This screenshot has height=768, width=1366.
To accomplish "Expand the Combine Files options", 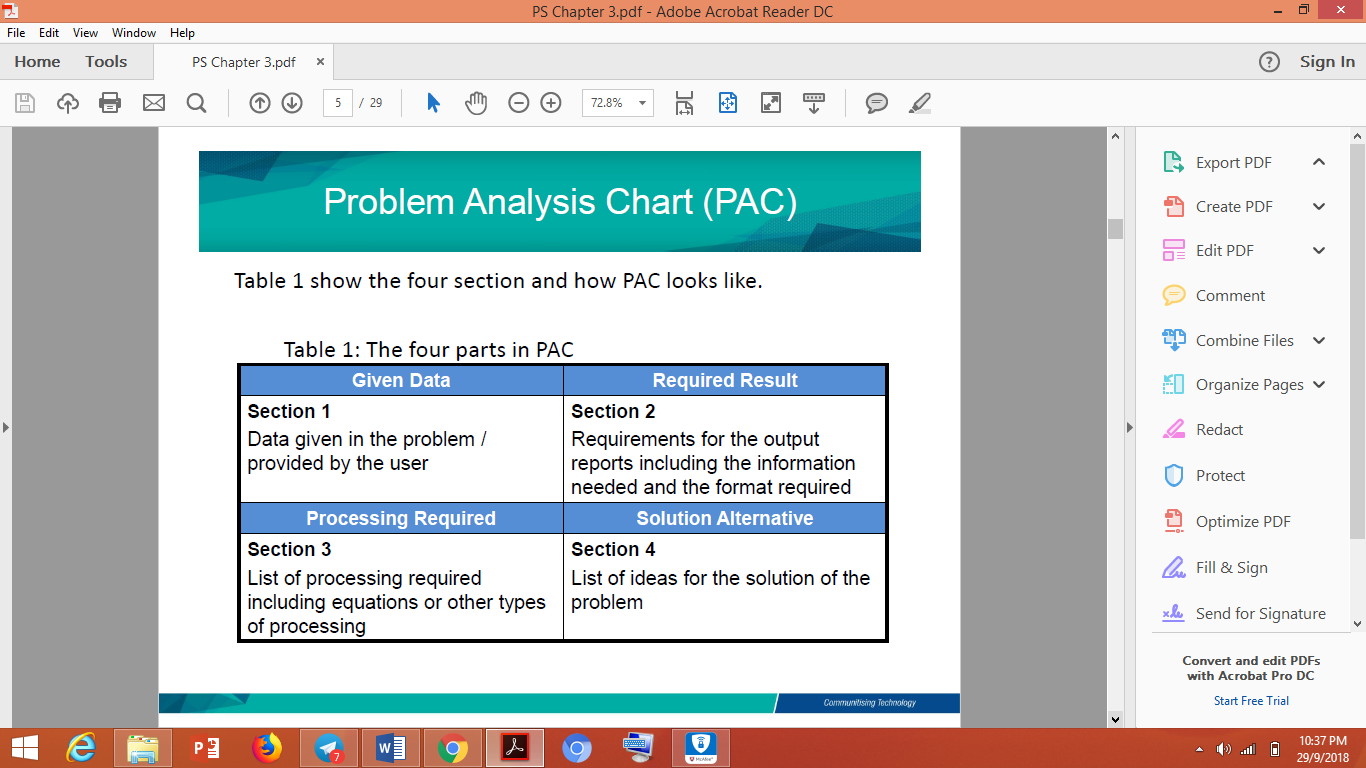I will pyautogui.click(x=1318, y=340).
